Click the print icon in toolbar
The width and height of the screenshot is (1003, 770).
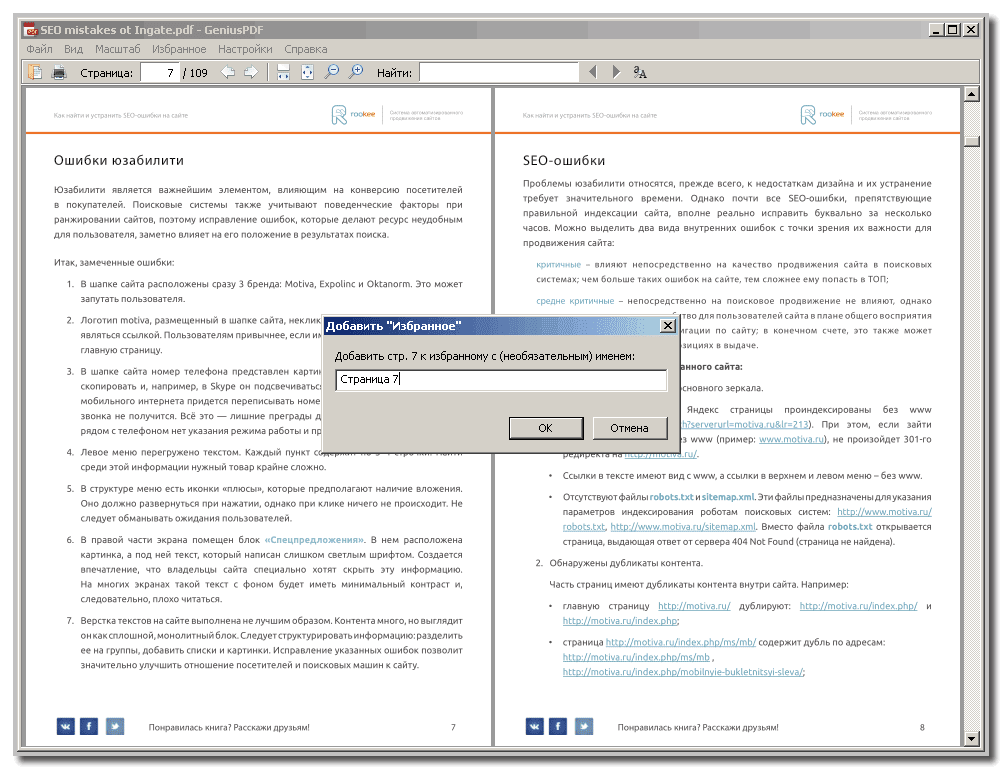click(x=59, y=72)
